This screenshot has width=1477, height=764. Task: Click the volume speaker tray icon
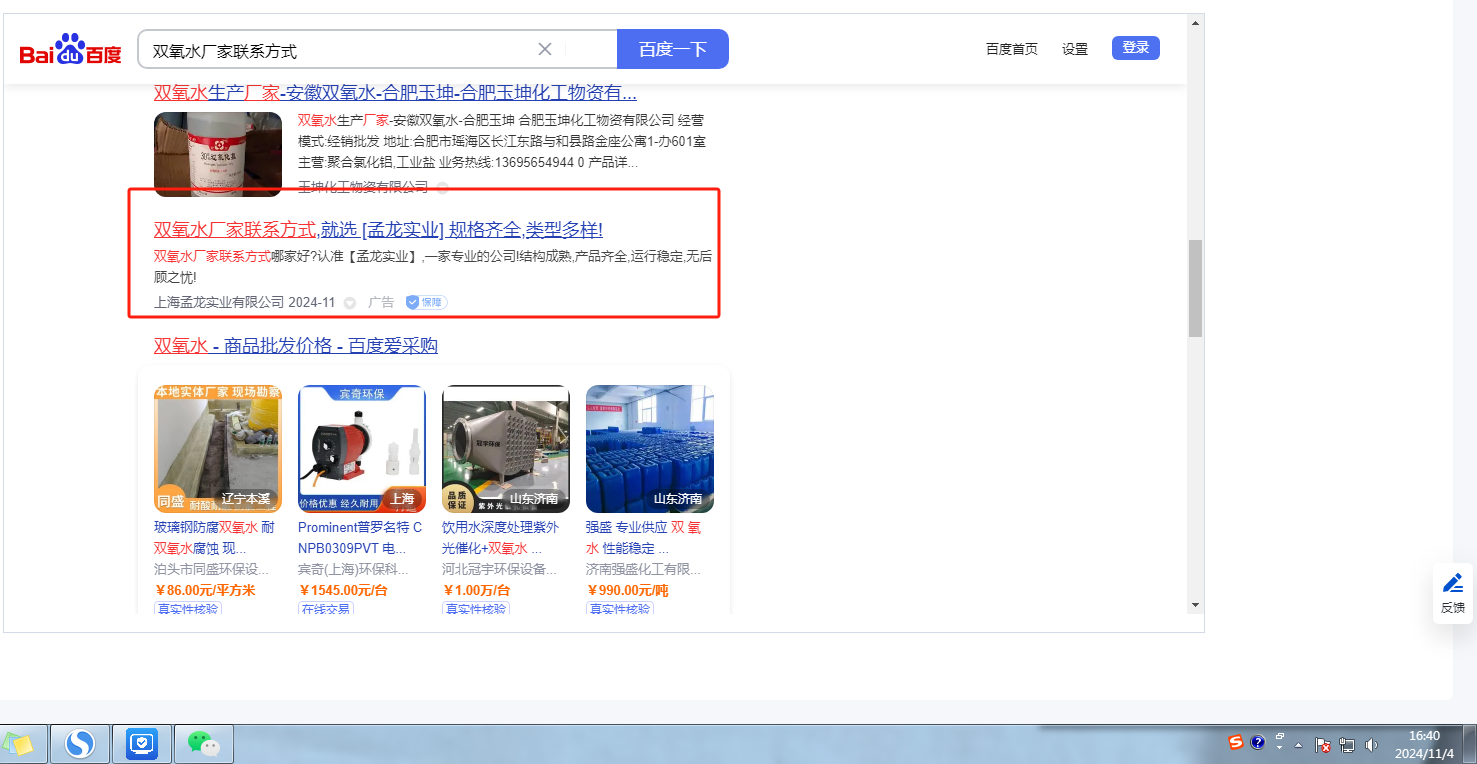(1371, 745)
